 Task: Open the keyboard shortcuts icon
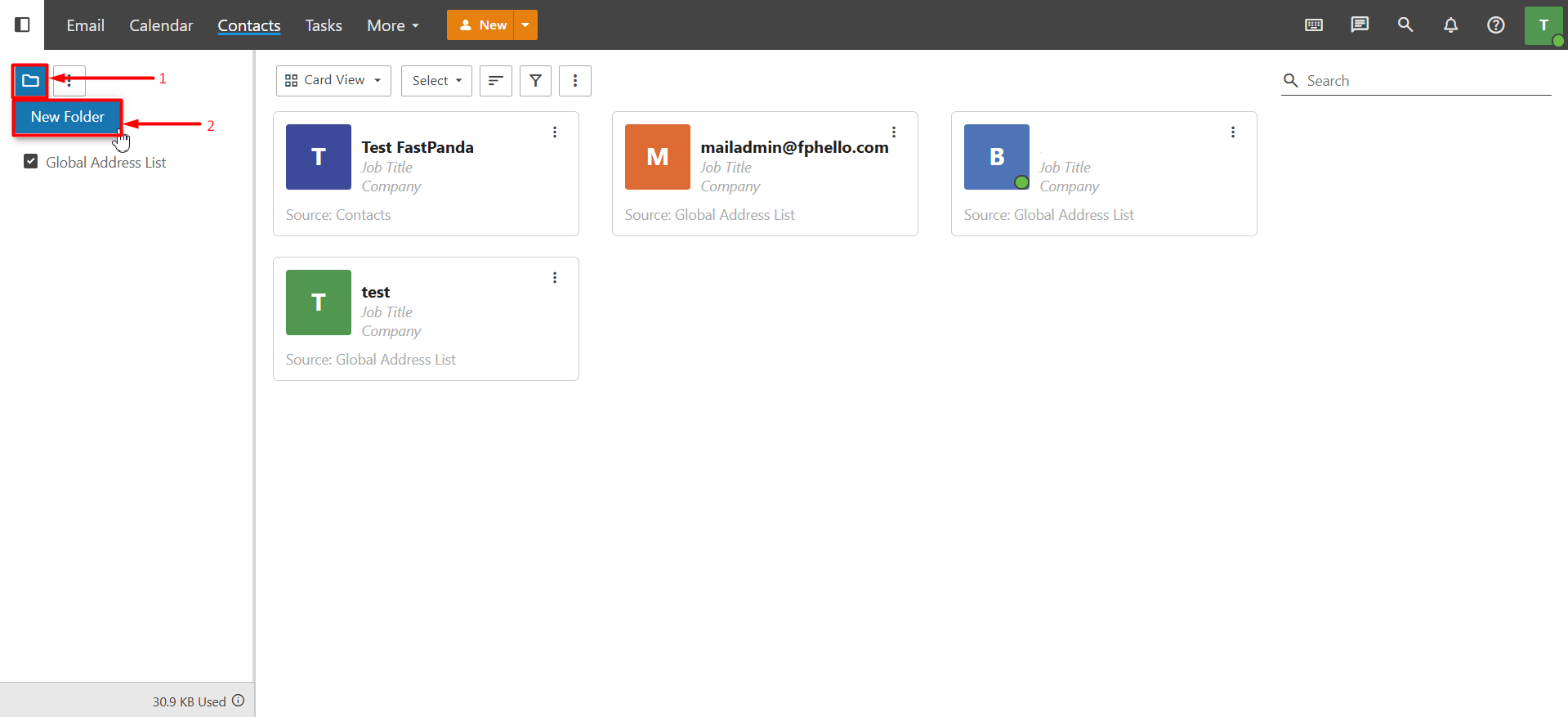(x=1314, y=25)
